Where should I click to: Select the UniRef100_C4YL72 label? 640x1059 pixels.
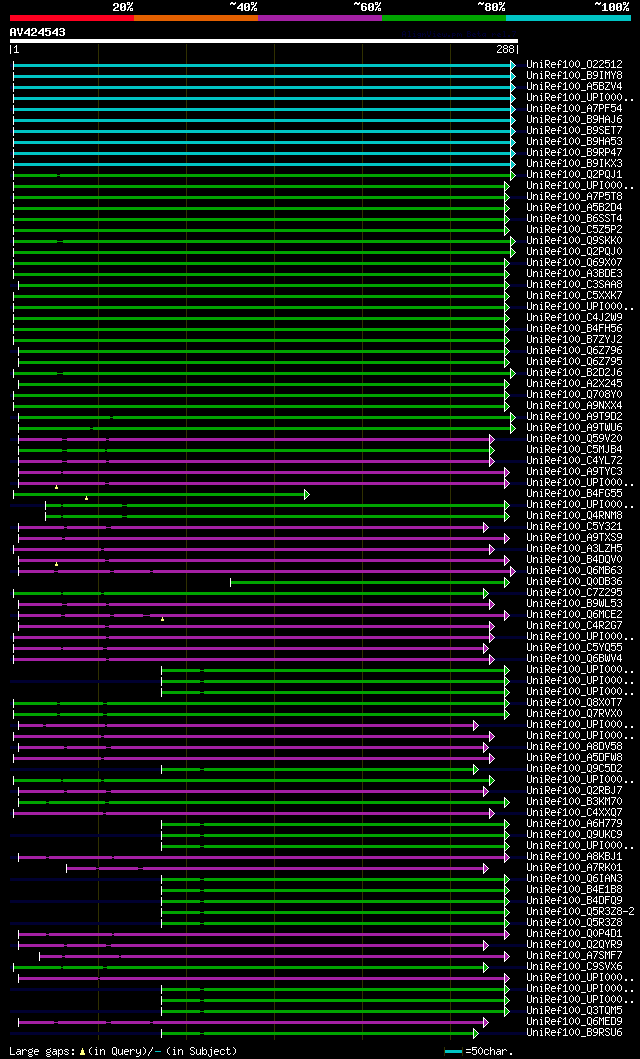pyautogui.click(x=575, y=461)
